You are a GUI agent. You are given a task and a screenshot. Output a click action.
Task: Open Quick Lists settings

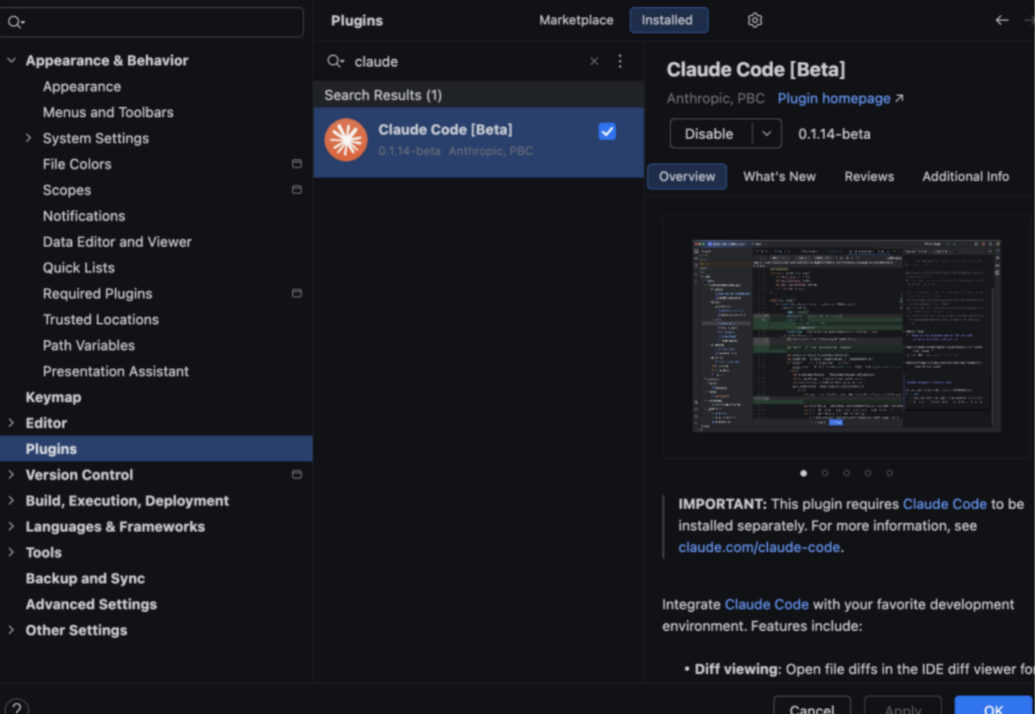pos(79,267)
